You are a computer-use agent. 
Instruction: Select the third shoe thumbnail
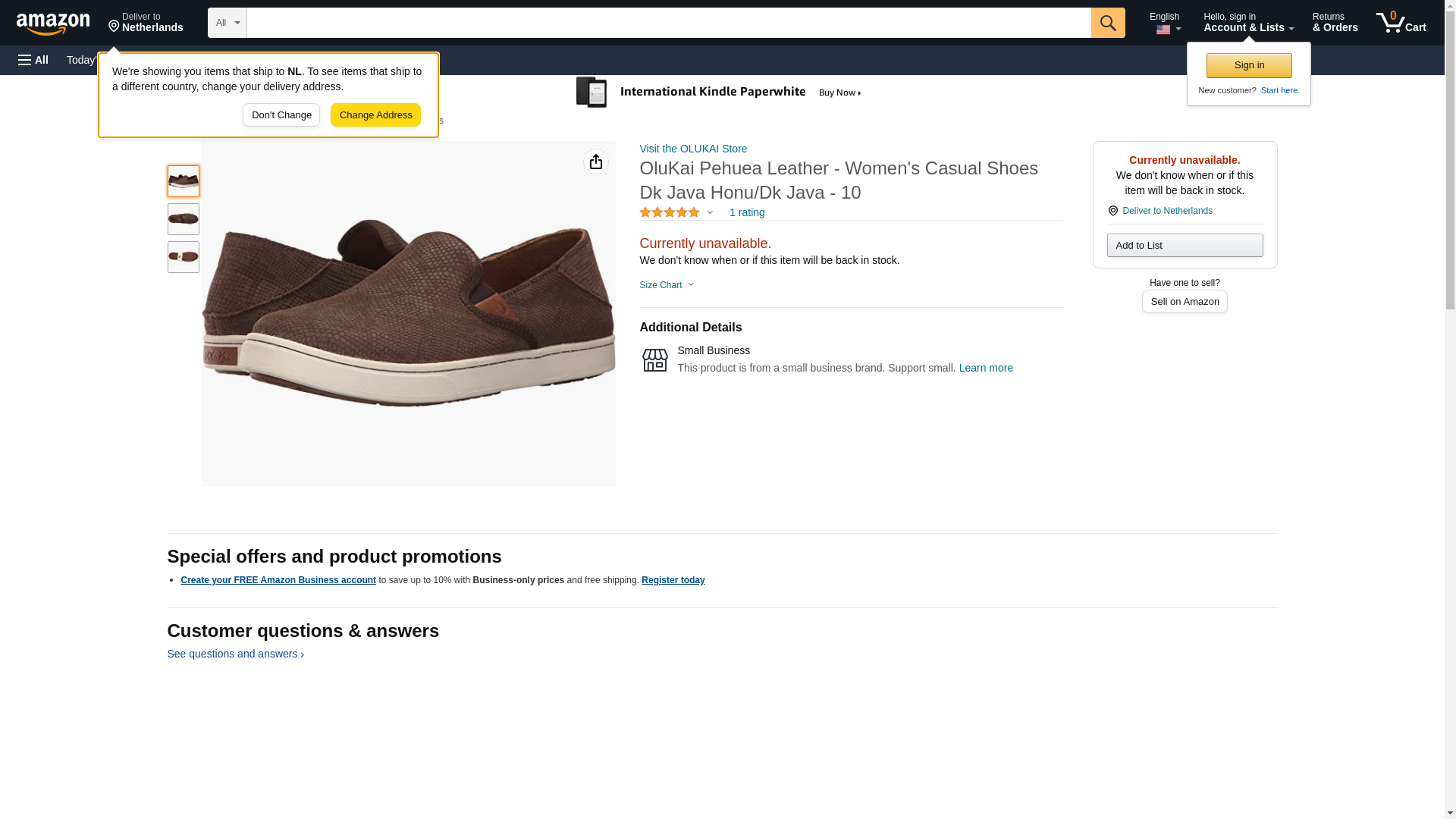pyautogui.click(x=184, y=257)
